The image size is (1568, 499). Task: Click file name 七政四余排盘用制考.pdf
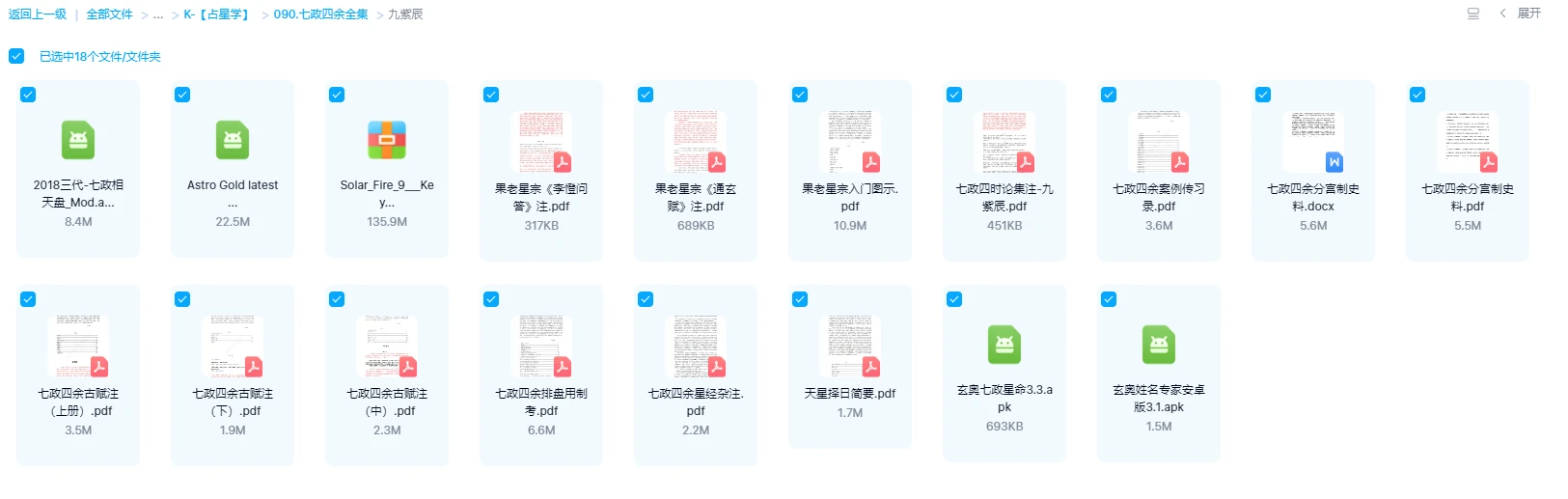pos(541,402)
